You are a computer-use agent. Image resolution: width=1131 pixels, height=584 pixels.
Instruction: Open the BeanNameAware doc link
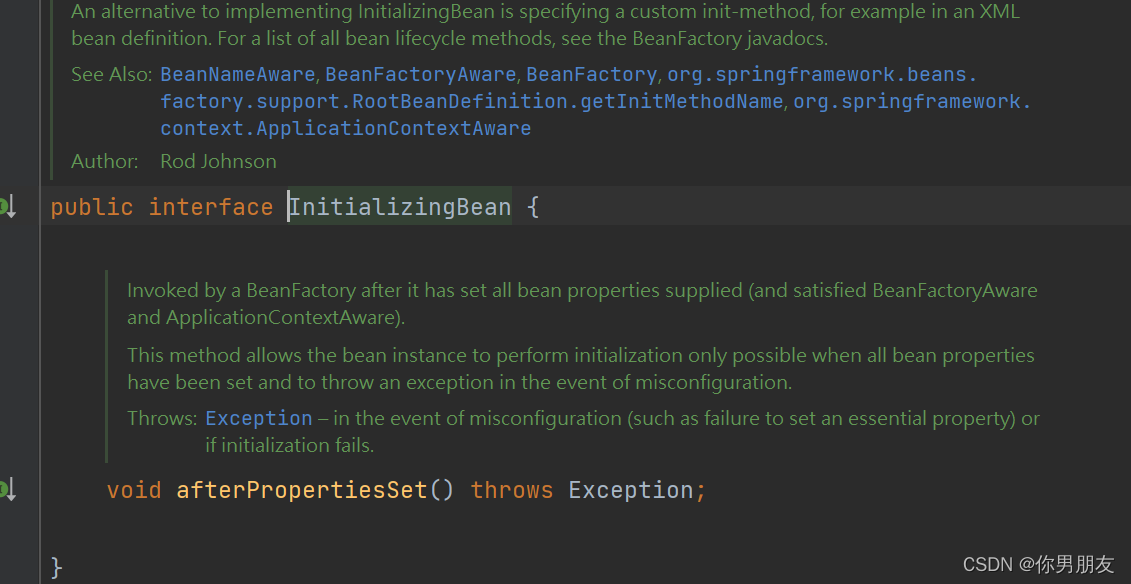tap(237, 74)
